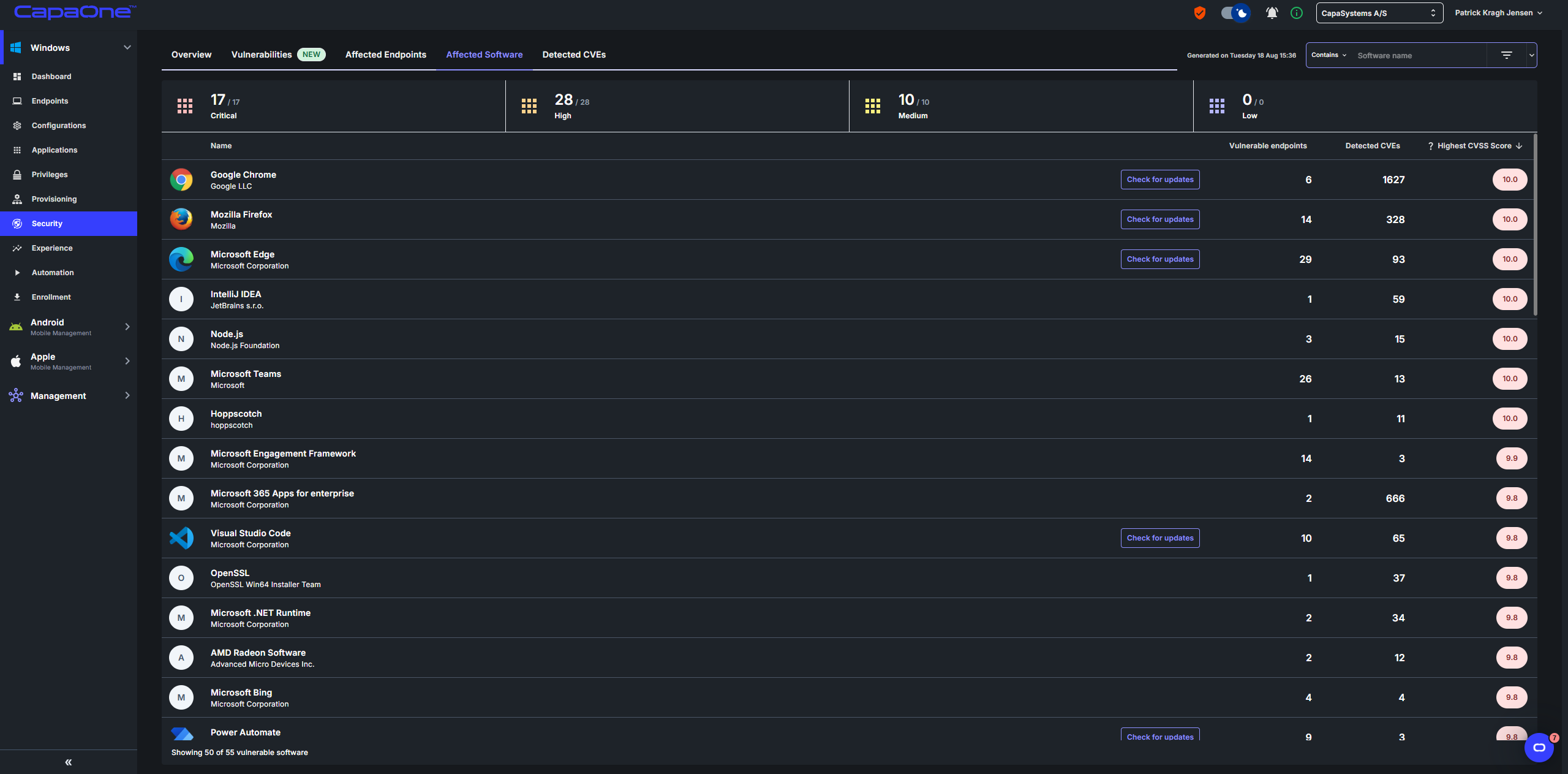The height and width of the screenshot is (774, 1568).
Task: Collapse the sidebar with double-chevron icon
Action: pos(69,762)
